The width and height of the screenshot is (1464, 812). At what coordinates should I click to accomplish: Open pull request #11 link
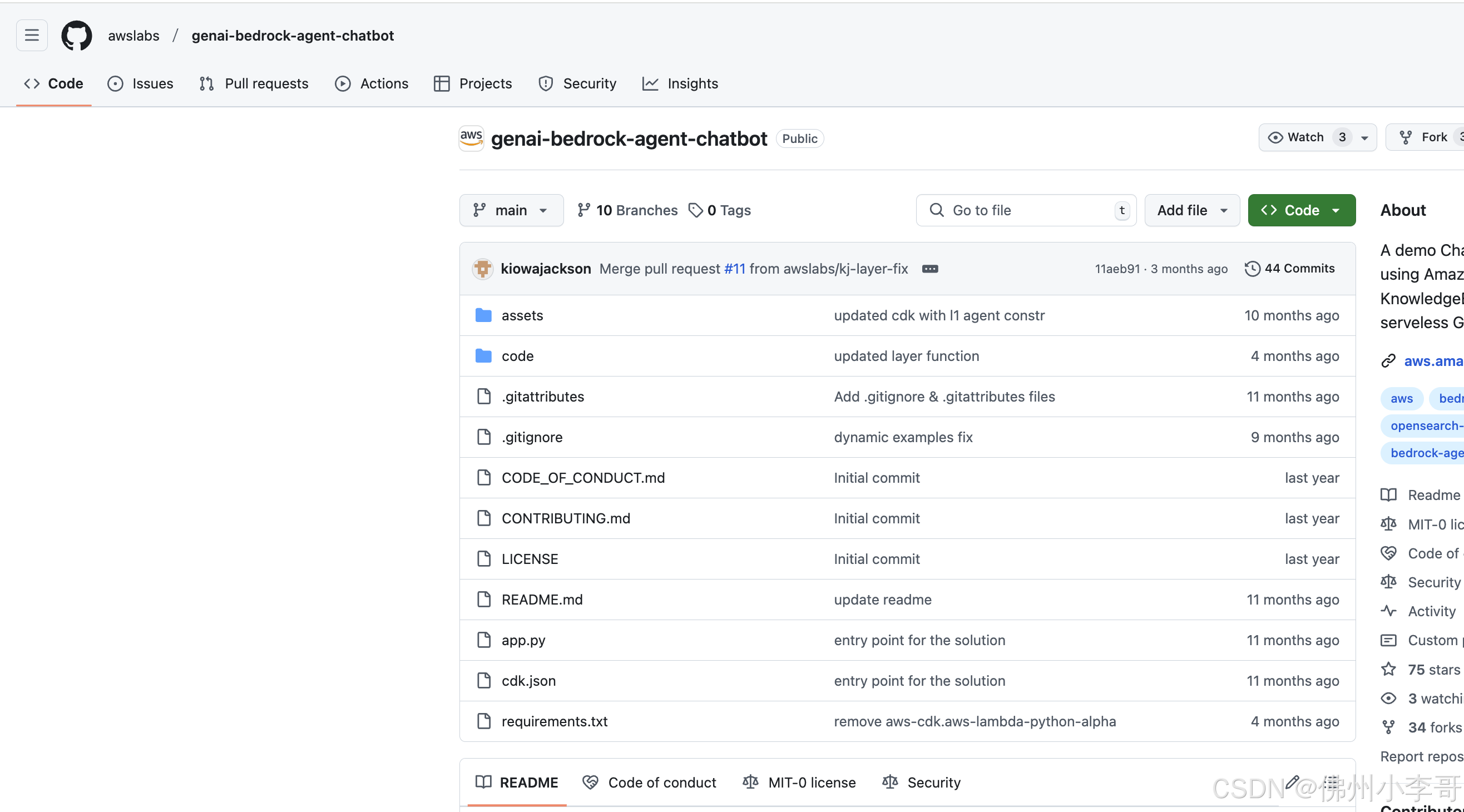coord(734,269)
